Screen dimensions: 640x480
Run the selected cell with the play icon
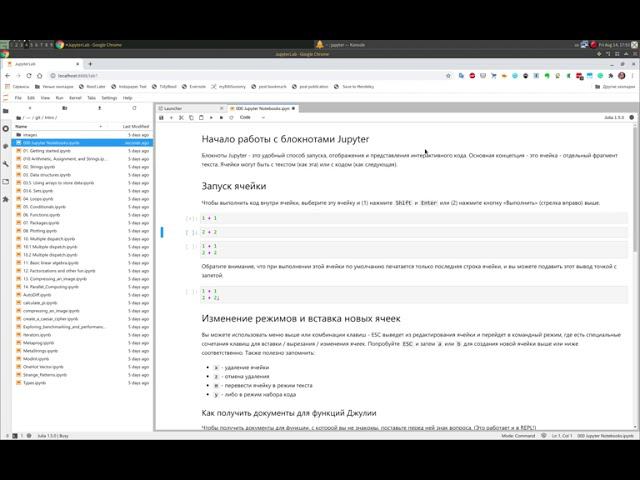click(x=211, y=118)
